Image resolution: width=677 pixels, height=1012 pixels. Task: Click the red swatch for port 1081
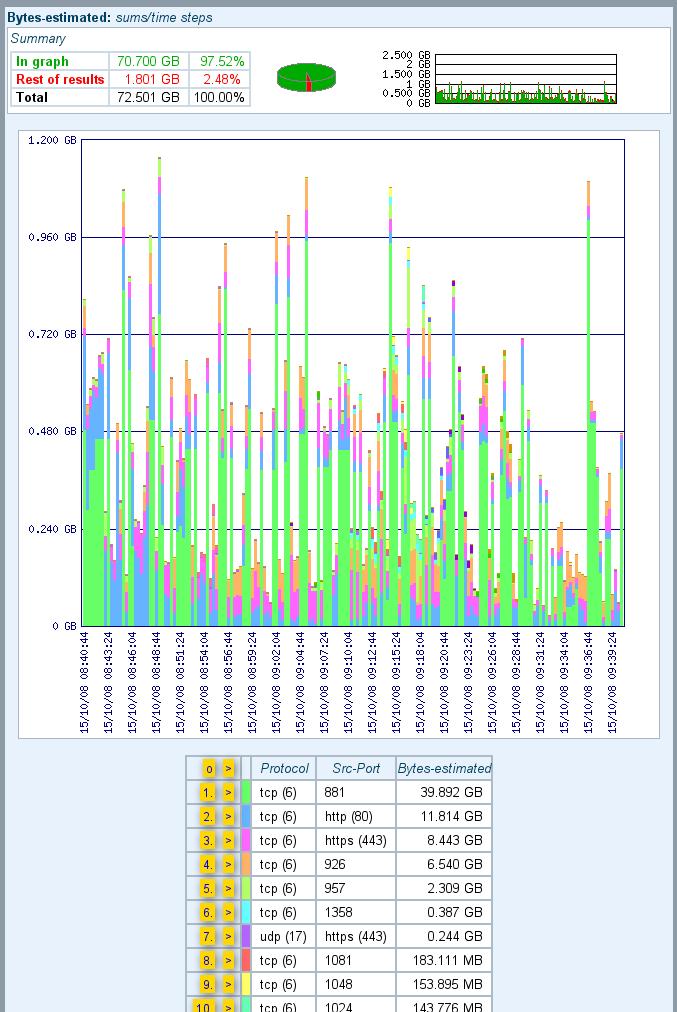pyautogui.click(x=245, y=960)
